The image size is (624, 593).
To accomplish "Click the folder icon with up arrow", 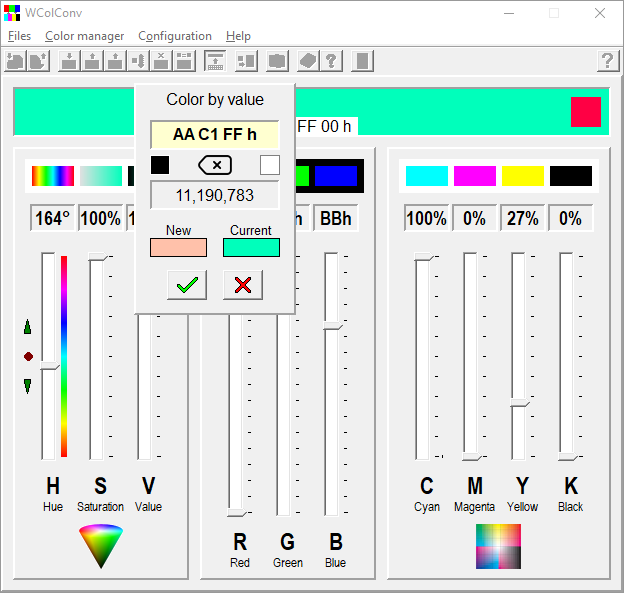I will pos(39,61).
